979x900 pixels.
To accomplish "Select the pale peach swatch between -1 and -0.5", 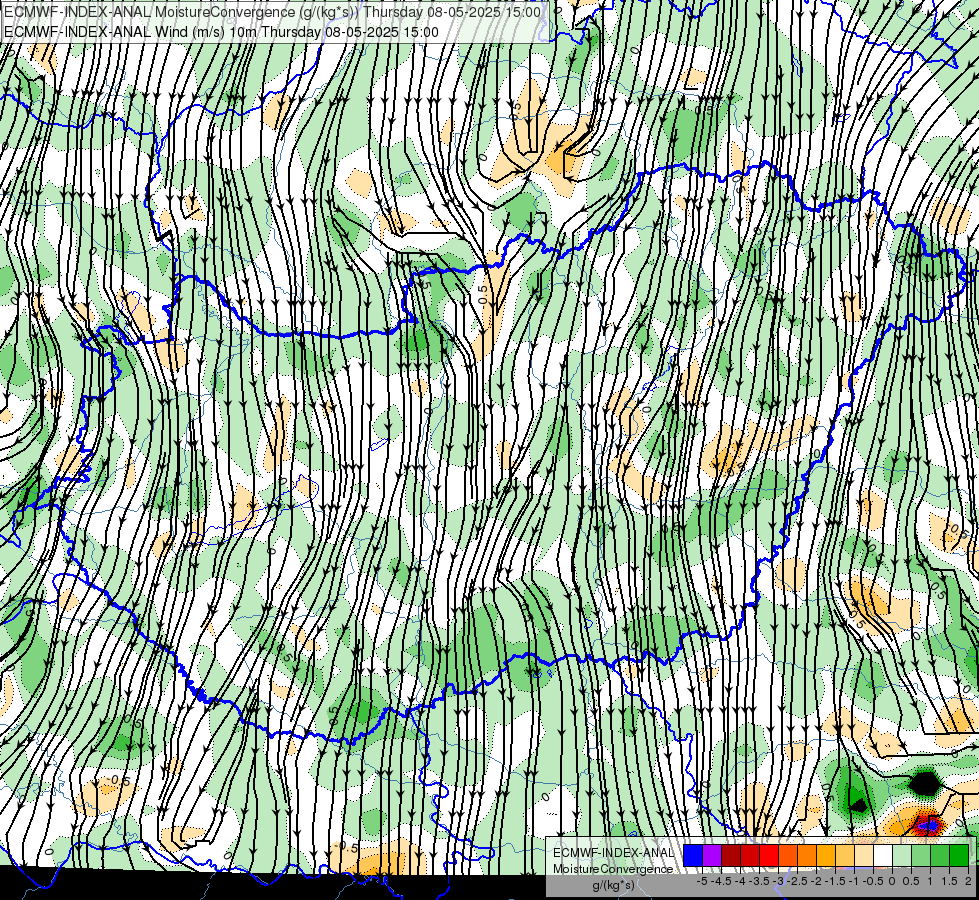I will coord(864,855).
